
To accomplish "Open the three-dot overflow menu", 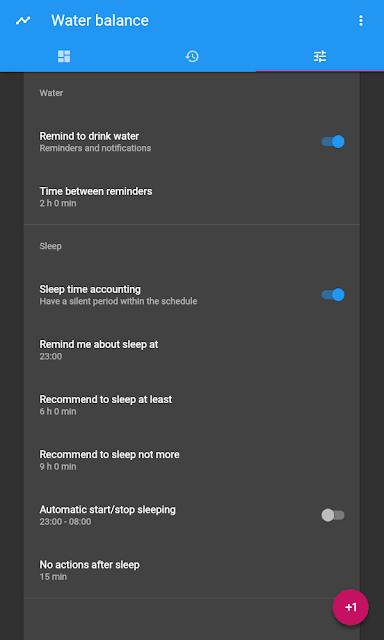I will [x=360, y=20].
